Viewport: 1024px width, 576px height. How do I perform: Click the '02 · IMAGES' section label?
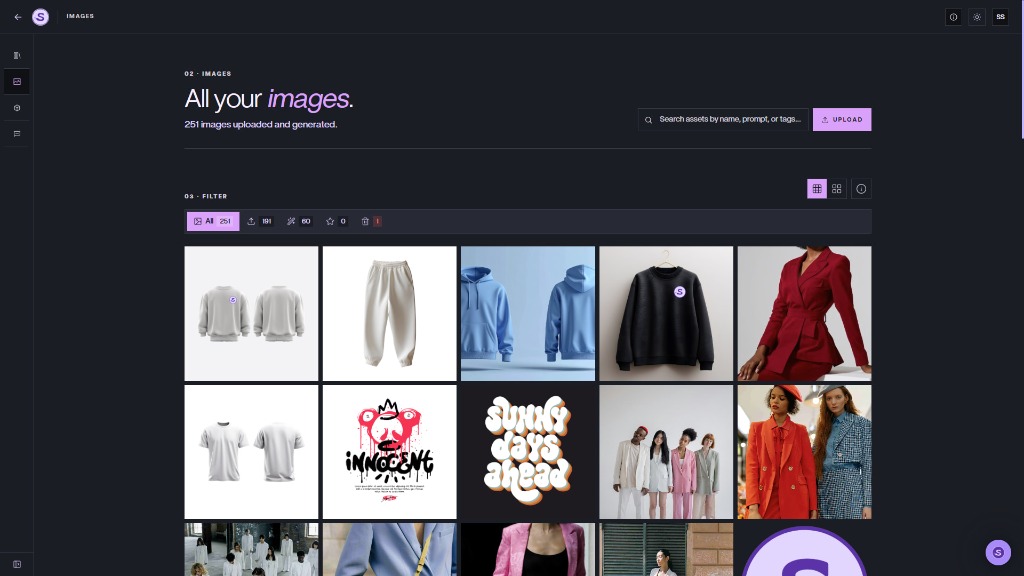tap(208, 74)
